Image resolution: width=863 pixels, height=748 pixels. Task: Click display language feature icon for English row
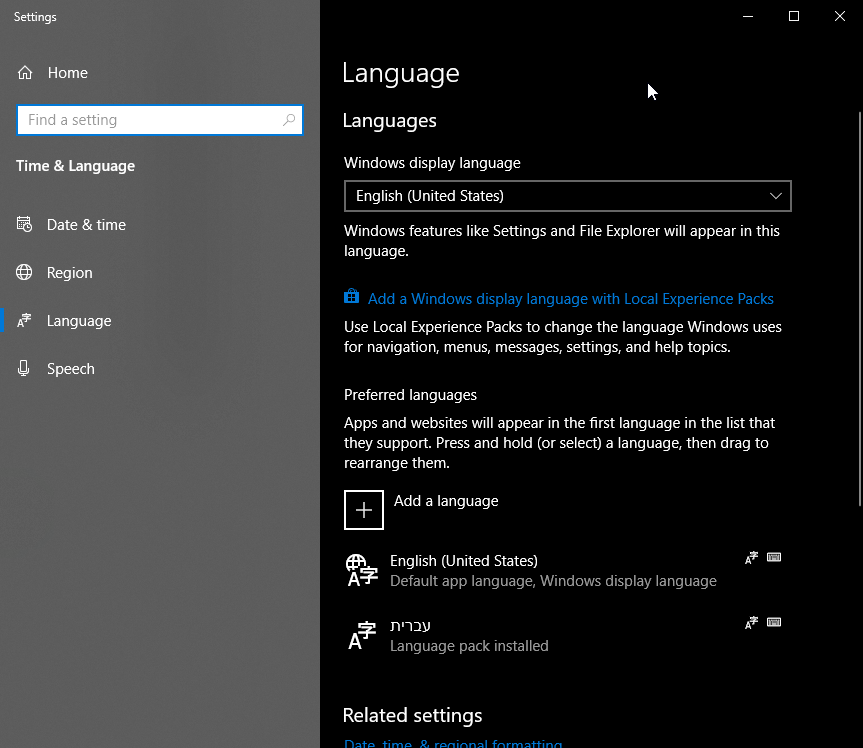(751, 558)
